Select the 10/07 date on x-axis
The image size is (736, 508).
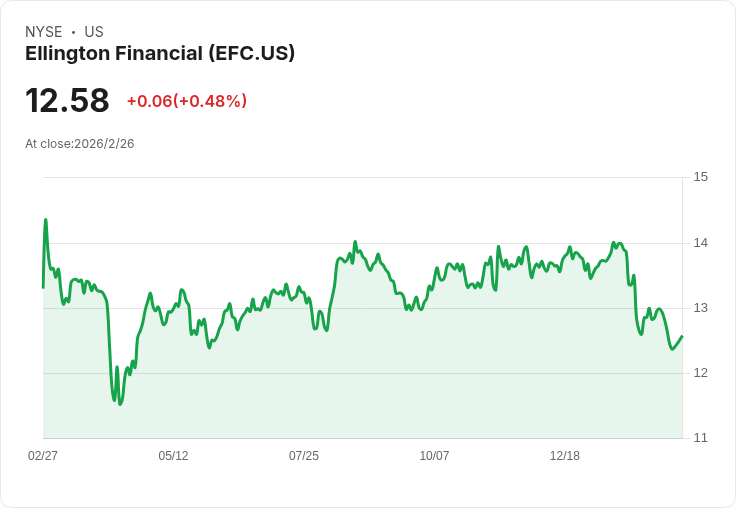[x=434, y=456]
